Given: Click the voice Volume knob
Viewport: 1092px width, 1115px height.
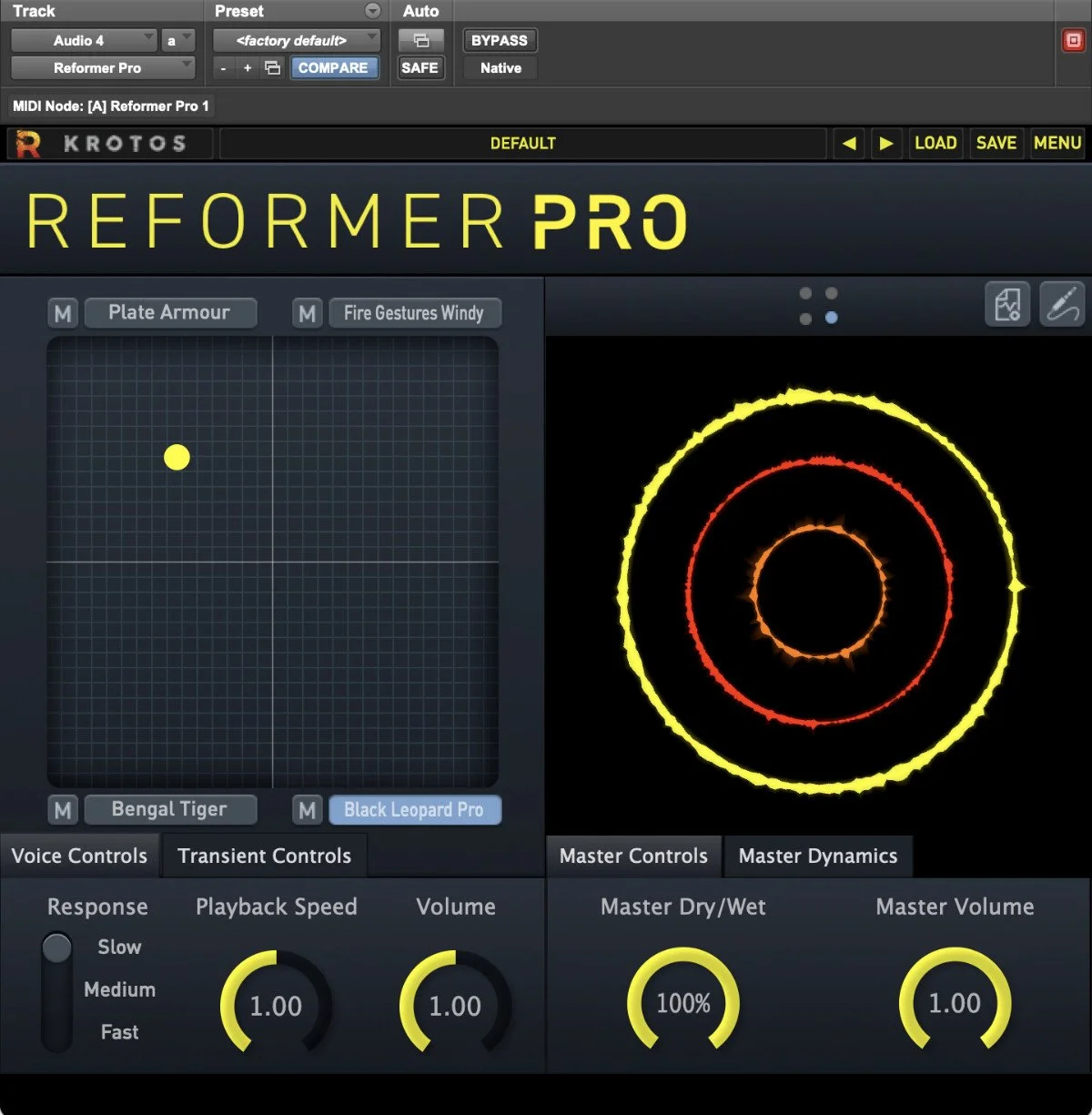Looking at the screenshot, I should pos(455,1005).
